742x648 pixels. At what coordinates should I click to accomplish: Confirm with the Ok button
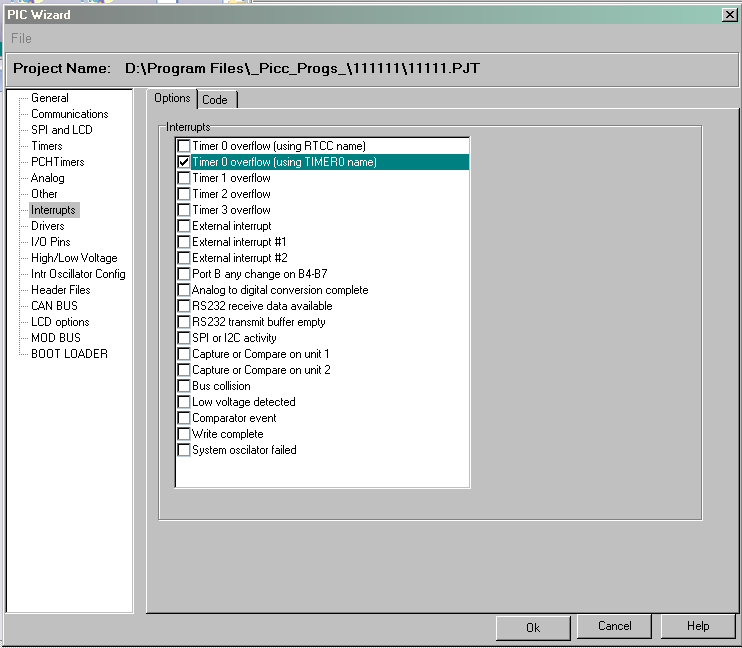(533, 627)
